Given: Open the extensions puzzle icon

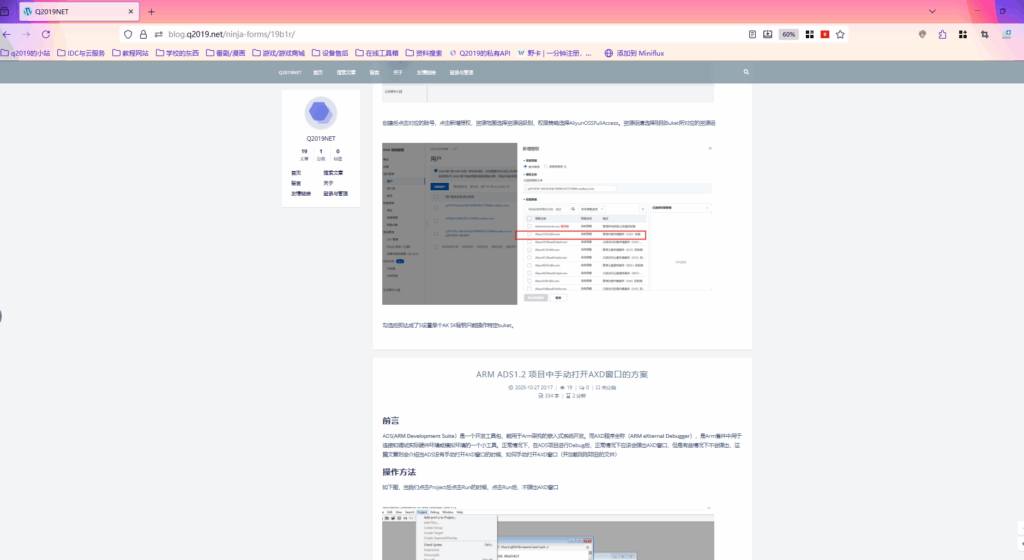Looking at the screenshot, I should (942, 34).
